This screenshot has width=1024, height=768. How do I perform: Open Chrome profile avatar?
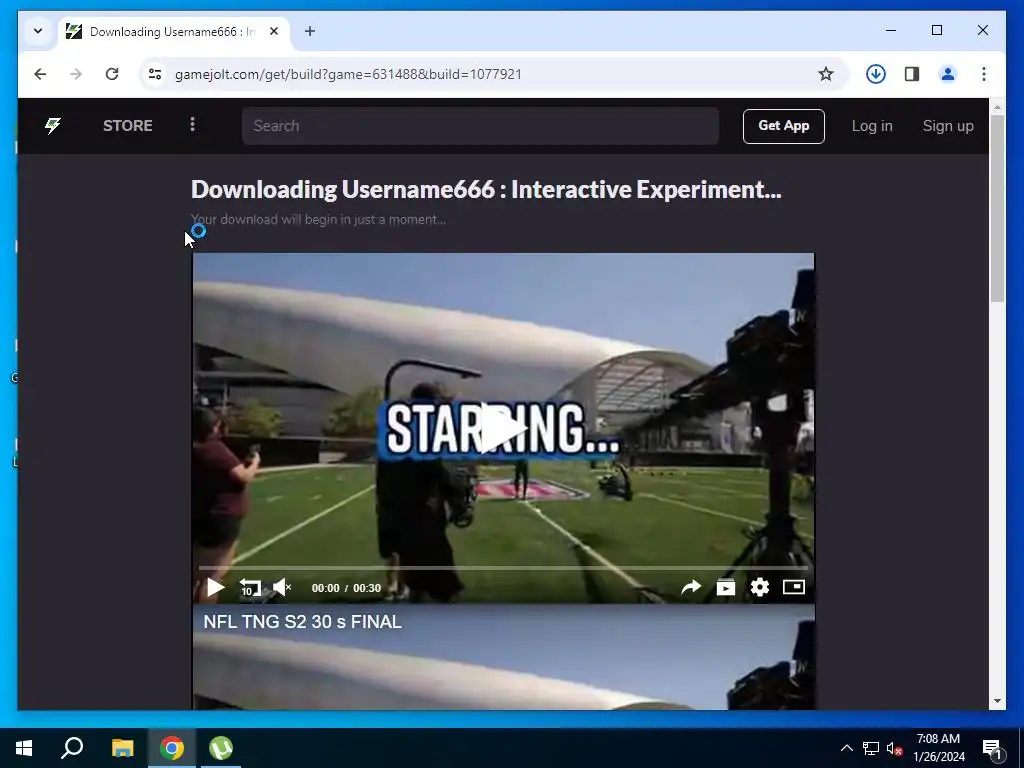pyautogui.click(x=948, y=74)
